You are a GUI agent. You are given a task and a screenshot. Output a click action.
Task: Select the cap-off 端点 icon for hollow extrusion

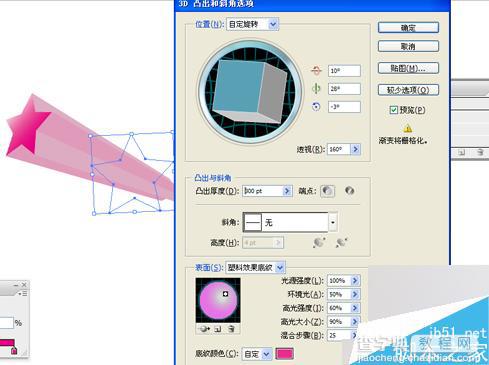(x=349, y=191)
